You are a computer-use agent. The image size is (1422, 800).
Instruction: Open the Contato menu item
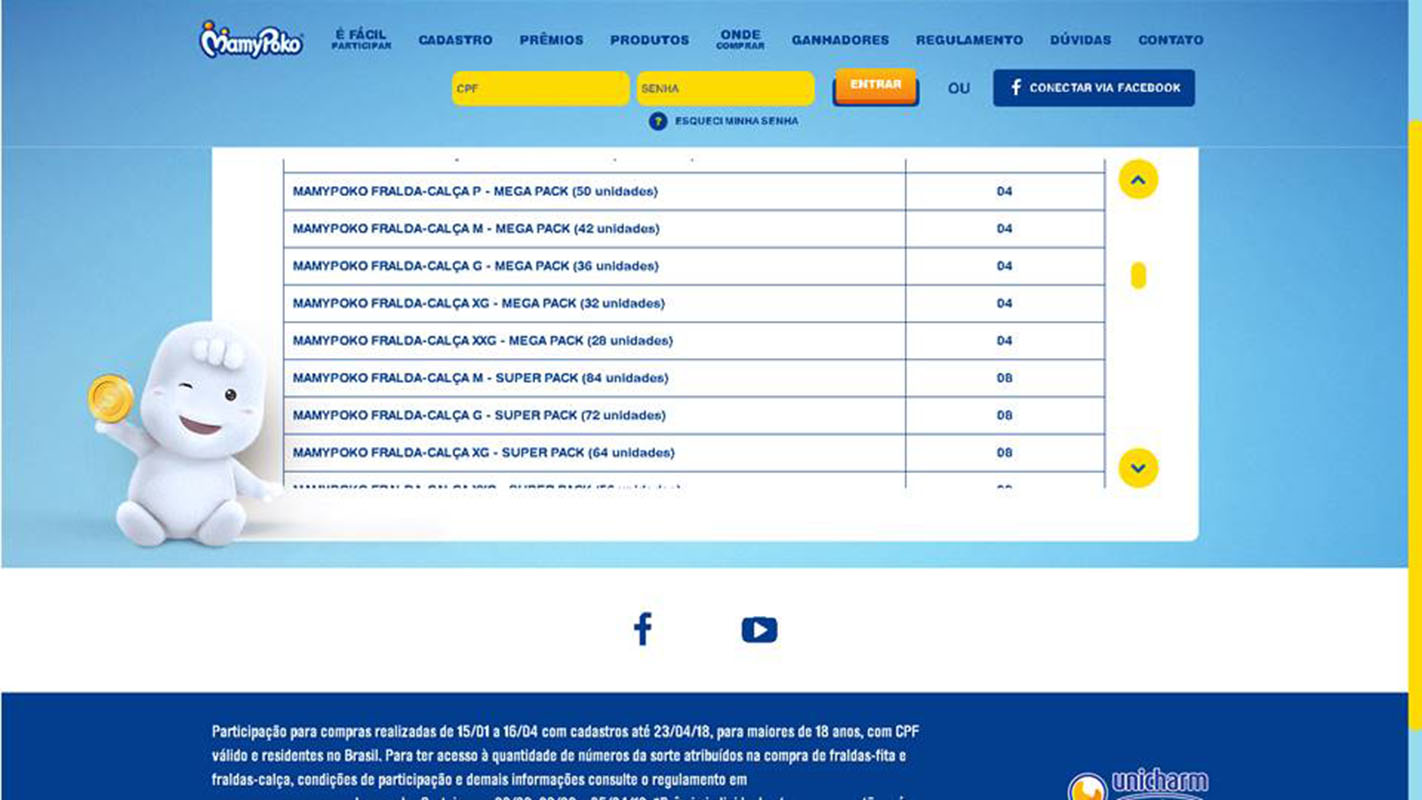click(1171, 40)
